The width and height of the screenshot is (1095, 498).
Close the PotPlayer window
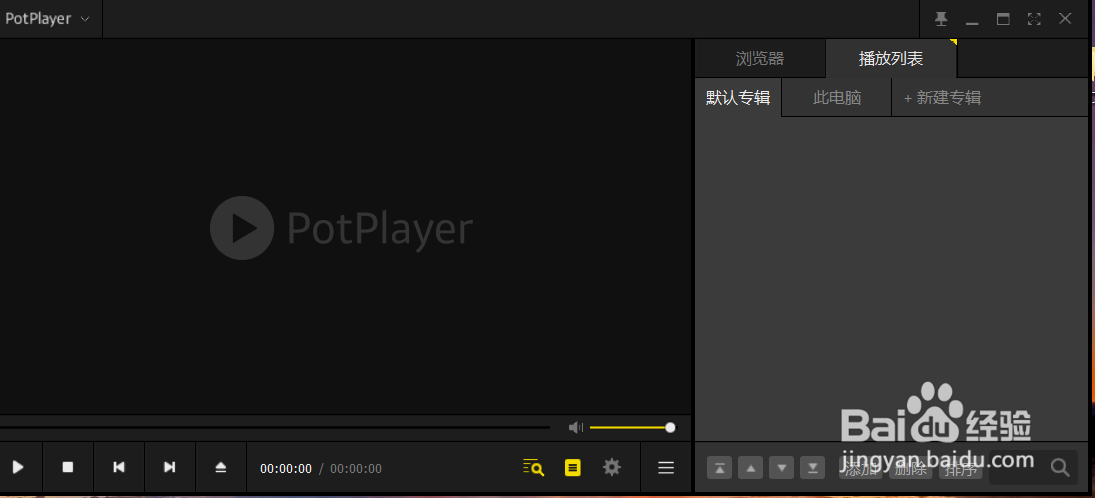1065,19
